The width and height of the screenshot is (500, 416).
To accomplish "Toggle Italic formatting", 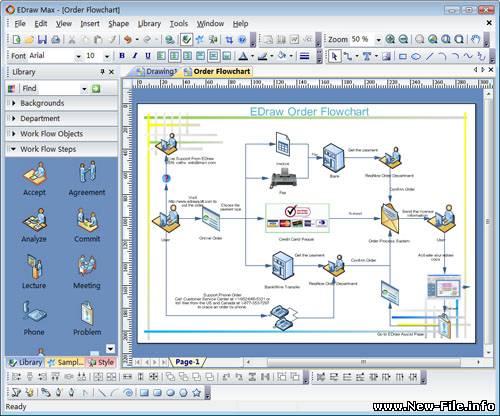I will (x=135, y=56).
